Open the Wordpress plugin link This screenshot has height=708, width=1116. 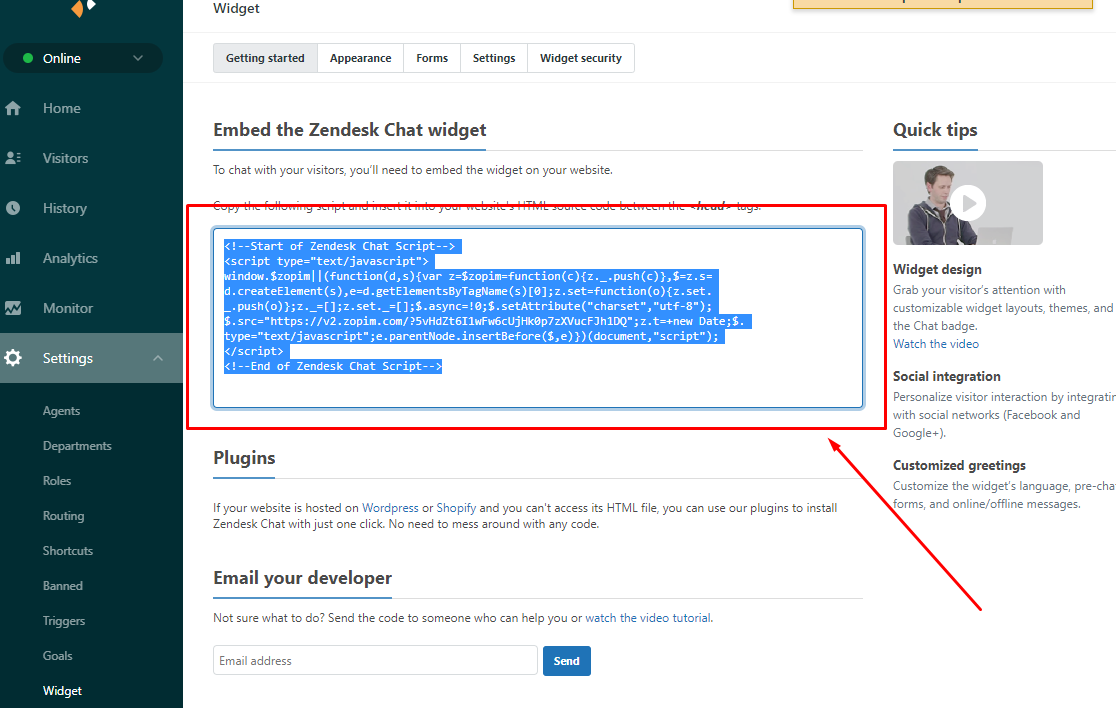click(390, 508)
